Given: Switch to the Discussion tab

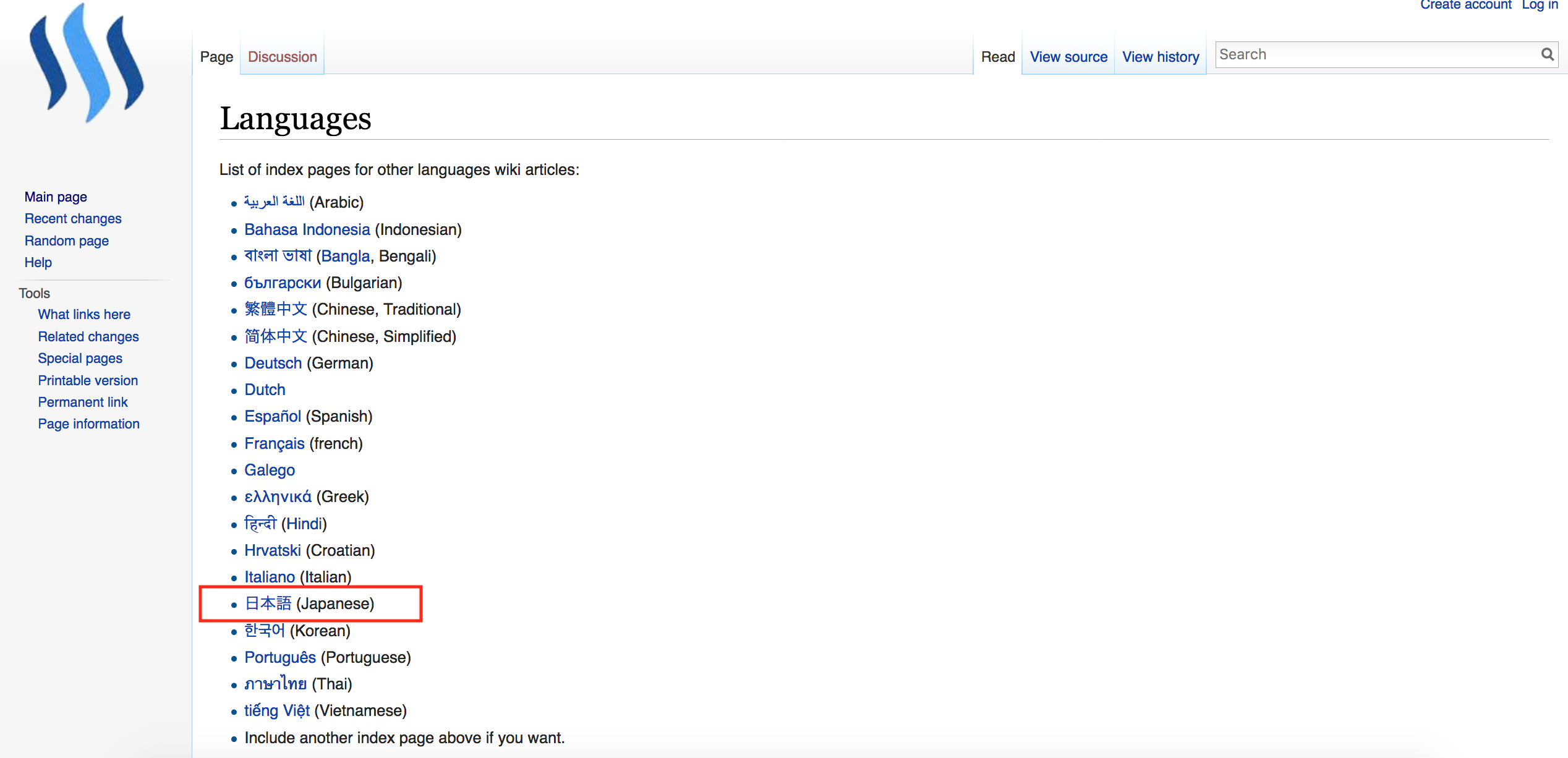Looking at the screenshot, I should click(282, 57).
